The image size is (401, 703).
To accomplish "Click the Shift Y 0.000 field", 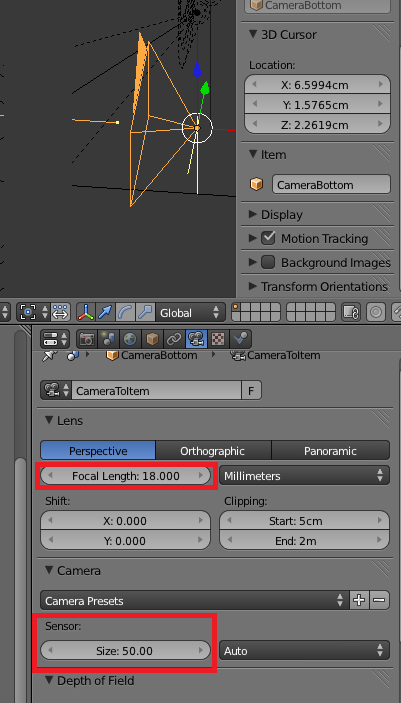I will click(x=126, y=541).
